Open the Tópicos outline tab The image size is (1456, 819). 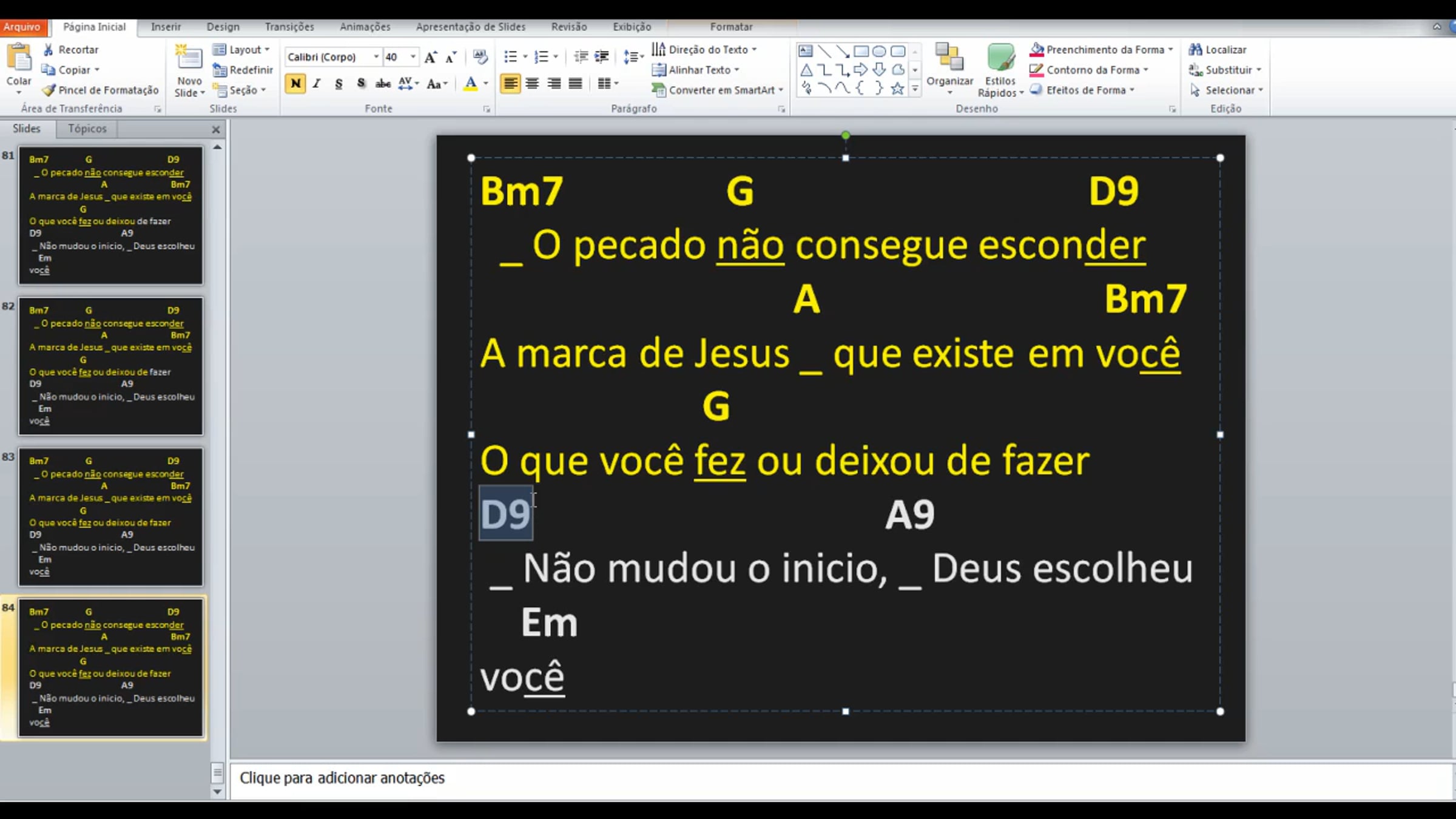coord(87,129)
